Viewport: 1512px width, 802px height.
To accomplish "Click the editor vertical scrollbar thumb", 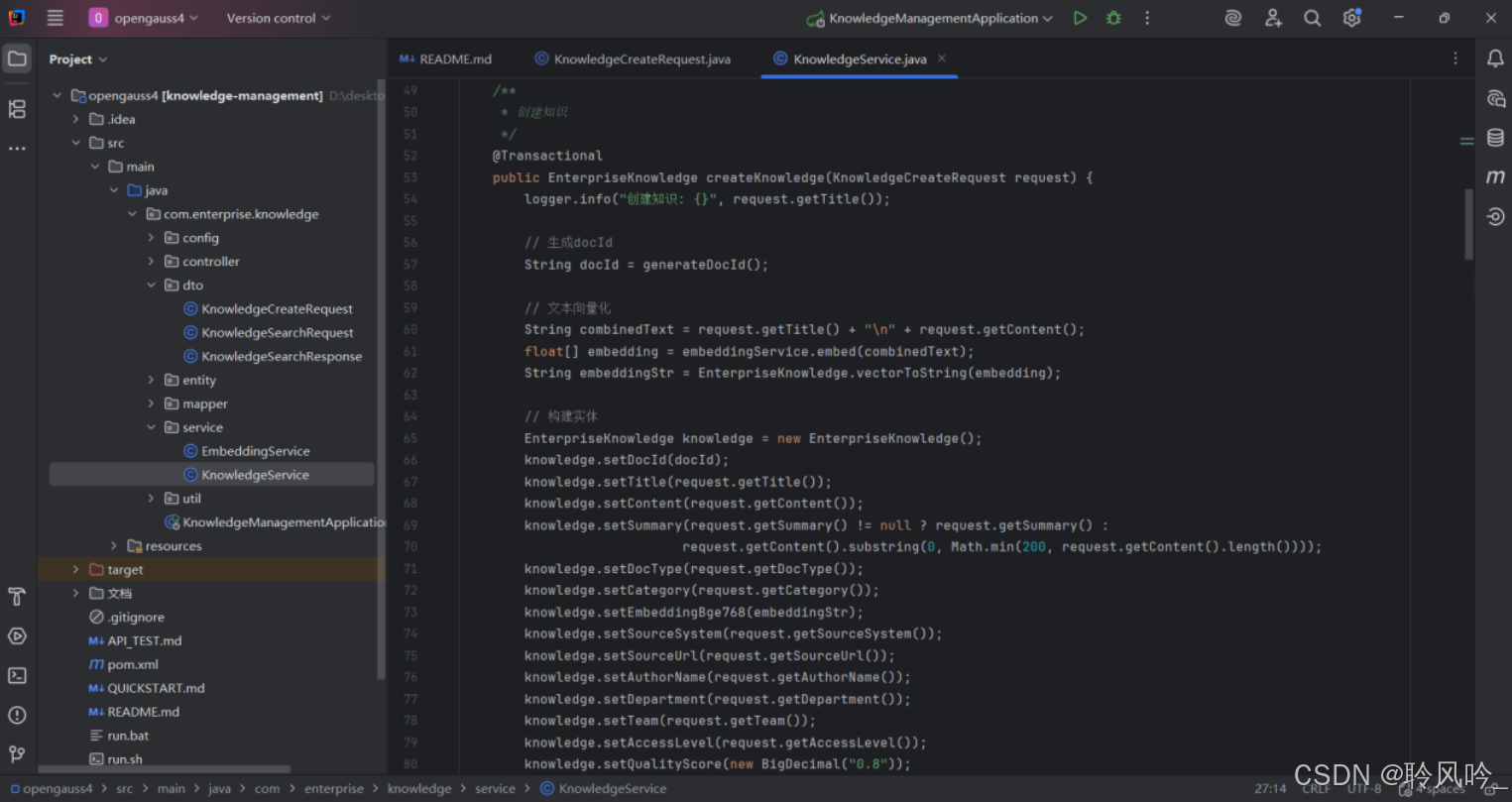I will coord(1468,224).
